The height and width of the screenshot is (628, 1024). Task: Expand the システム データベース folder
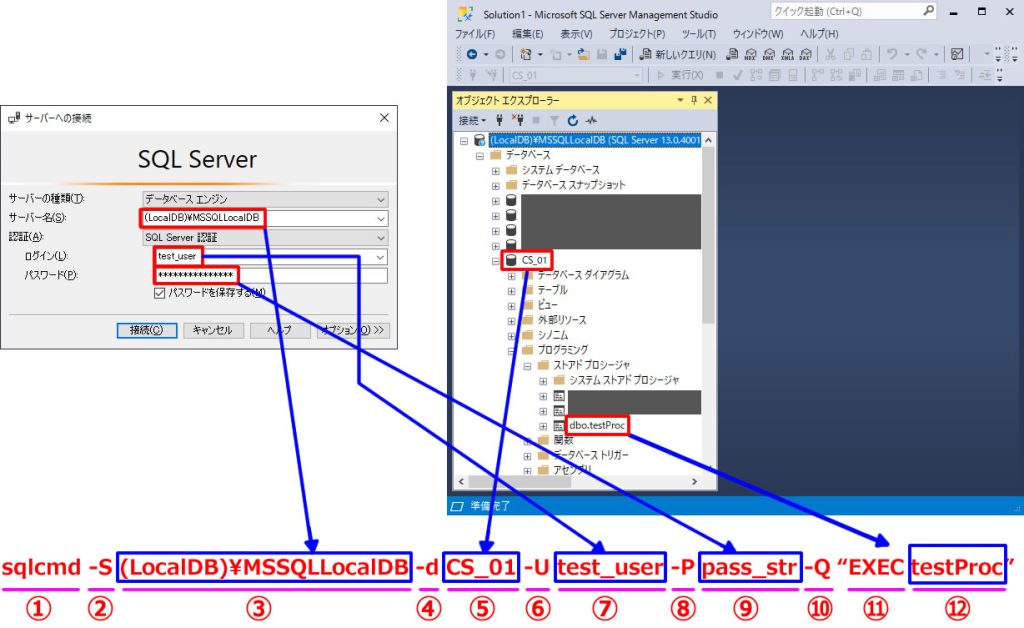click(496, 171)
